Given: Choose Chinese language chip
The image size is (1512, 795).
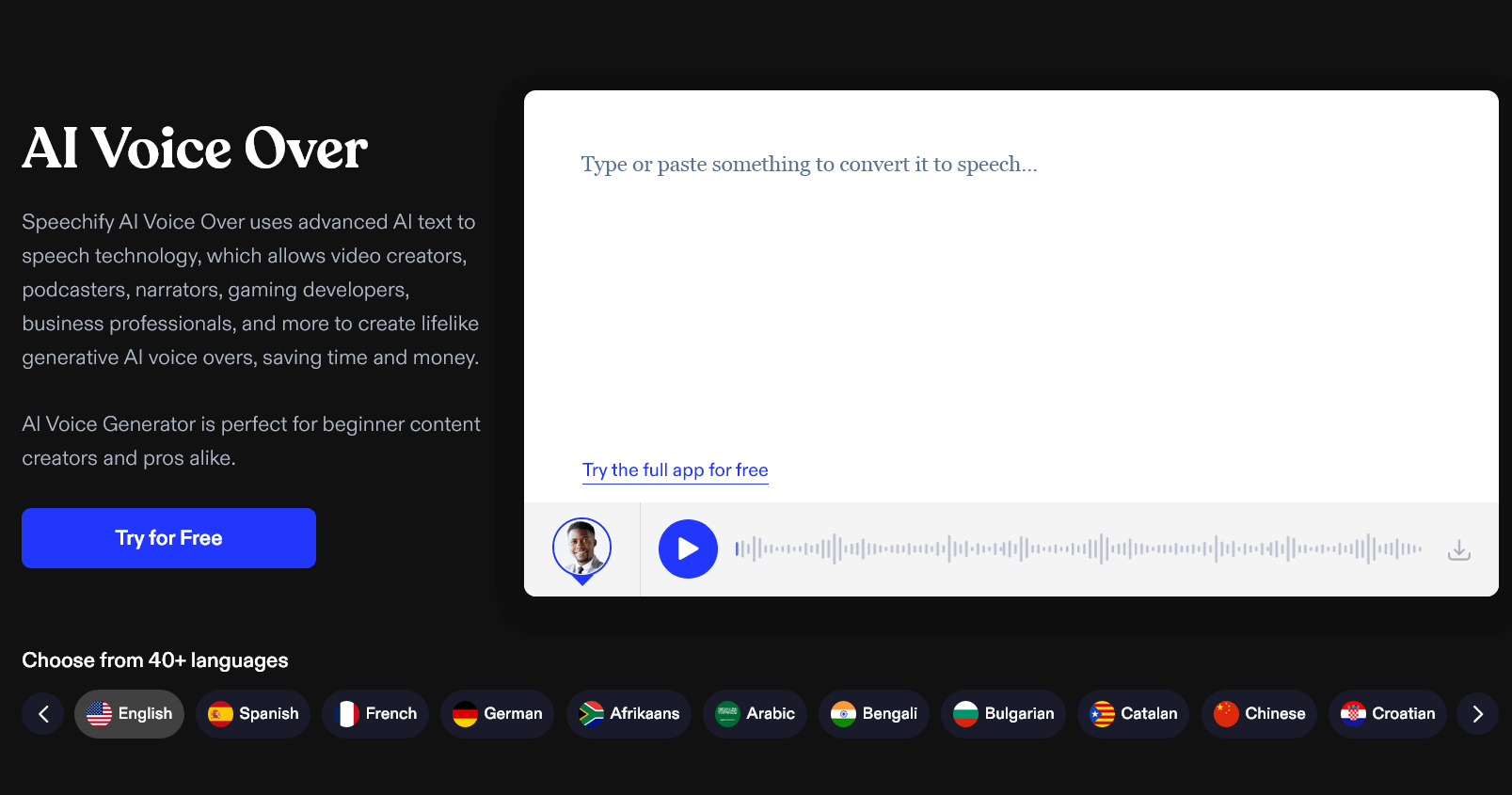Looking at the screenshot, I should pos(1259,714).
